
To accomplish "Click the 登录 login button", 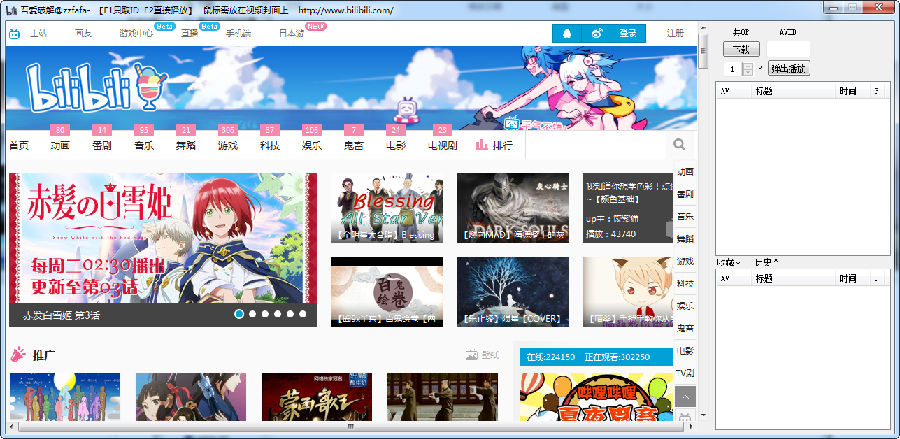I will pyautogui.click(x=628, y=33).
